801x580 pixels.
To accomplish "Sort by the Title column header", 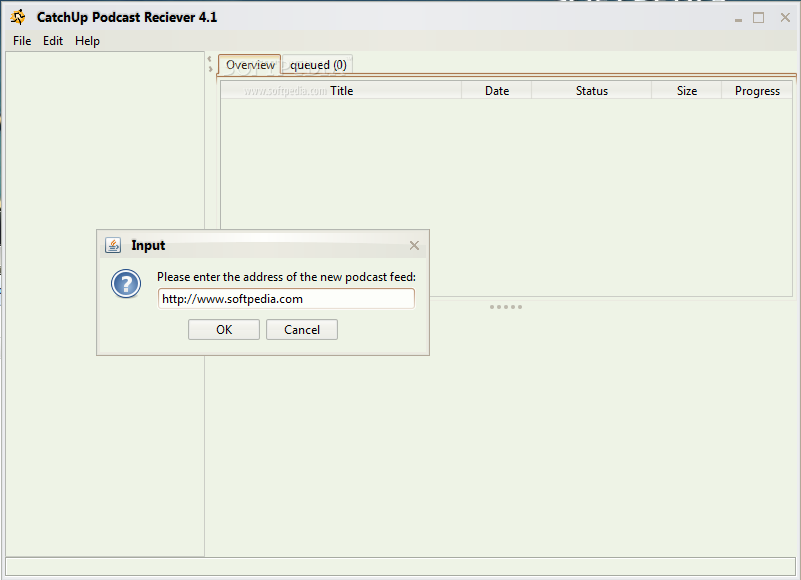I will click(x=341, y=91).
